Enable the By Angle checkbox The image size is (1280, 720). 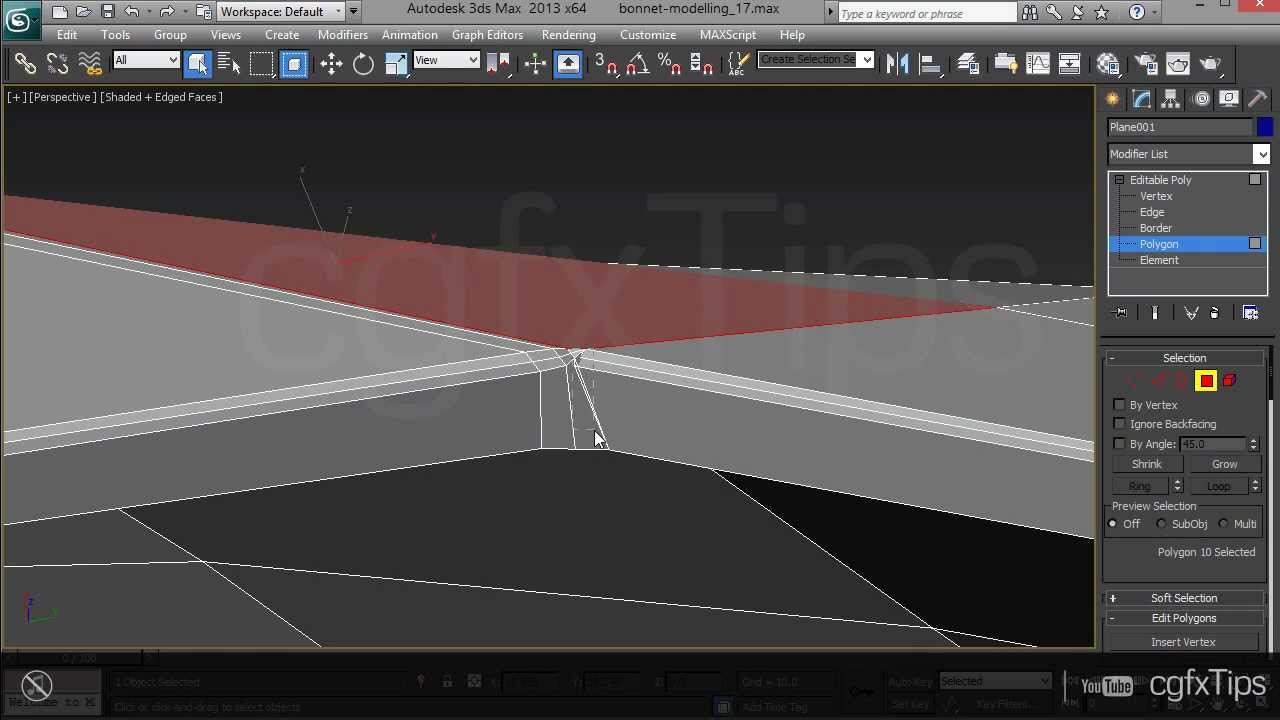click(x=1119, y=444)
